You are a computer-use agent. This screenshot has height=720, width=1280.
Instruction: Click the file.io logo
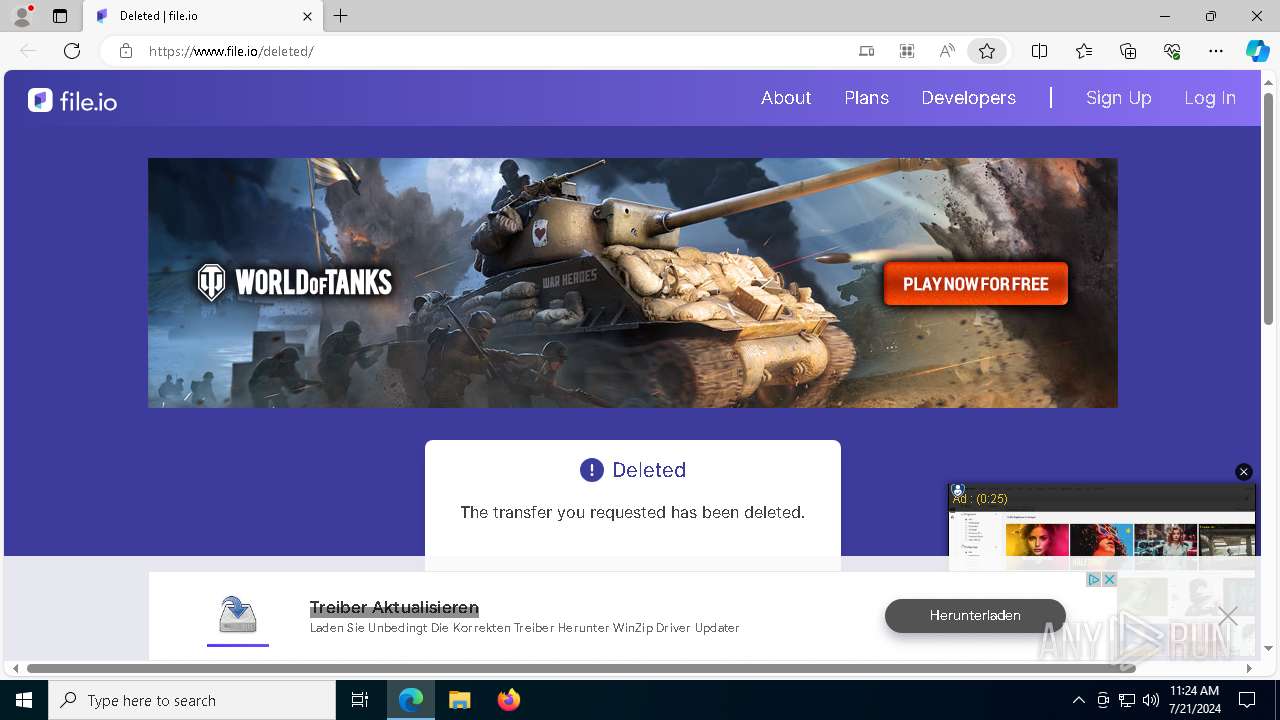click(x=72, y=100)
